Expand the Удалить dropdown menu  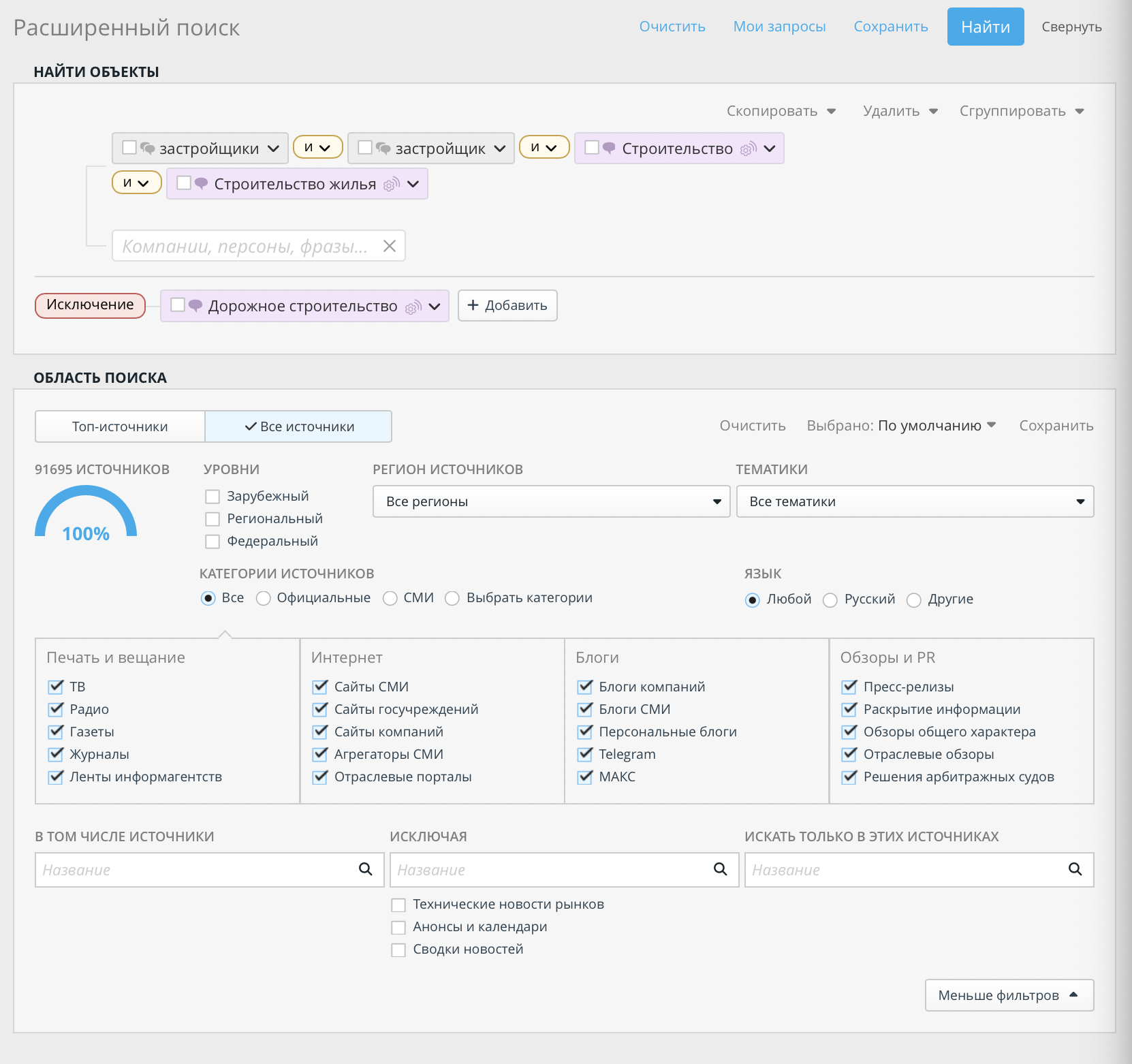(x=900, y=111)
